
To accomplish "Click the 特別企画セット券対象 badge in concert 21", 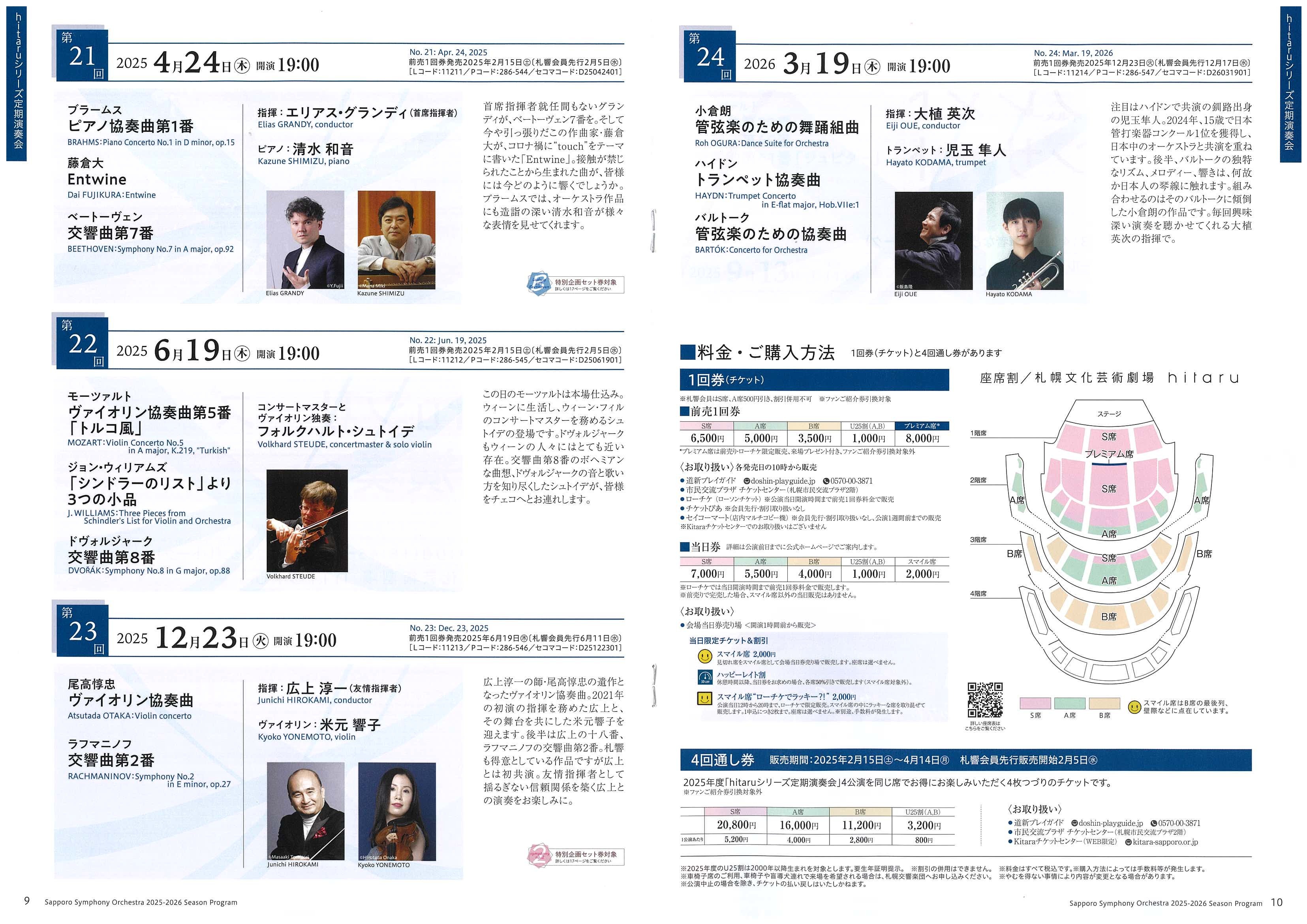I will click(575, 284).
